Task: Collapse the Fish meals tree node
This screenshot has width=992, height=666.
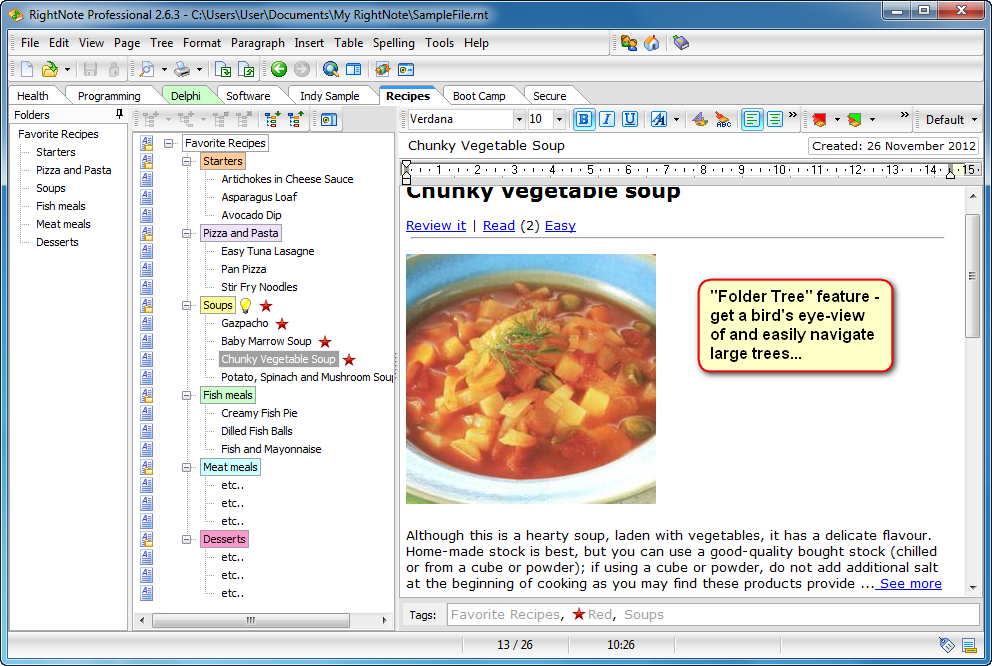Action: (x=187, y=395)
